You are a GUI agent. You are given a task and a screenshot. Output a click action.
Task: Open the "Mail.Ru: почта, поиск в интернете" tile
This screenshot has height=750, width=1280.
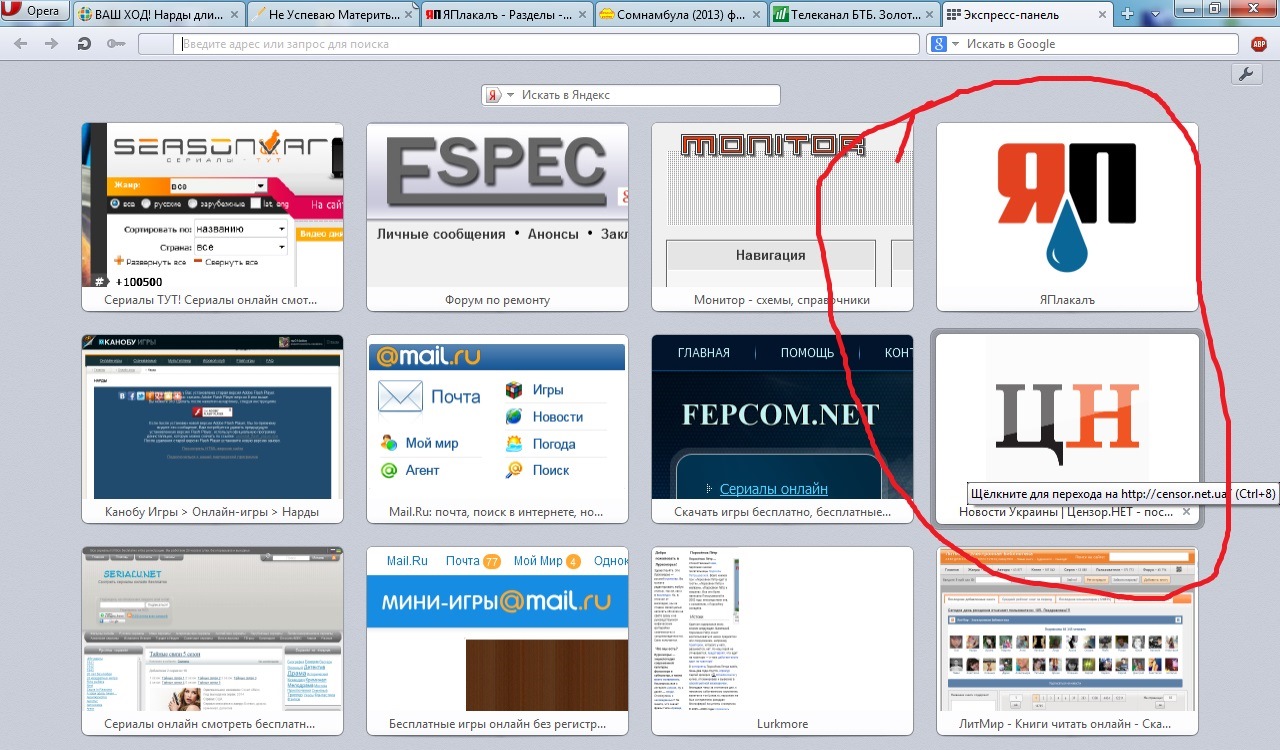497,429
